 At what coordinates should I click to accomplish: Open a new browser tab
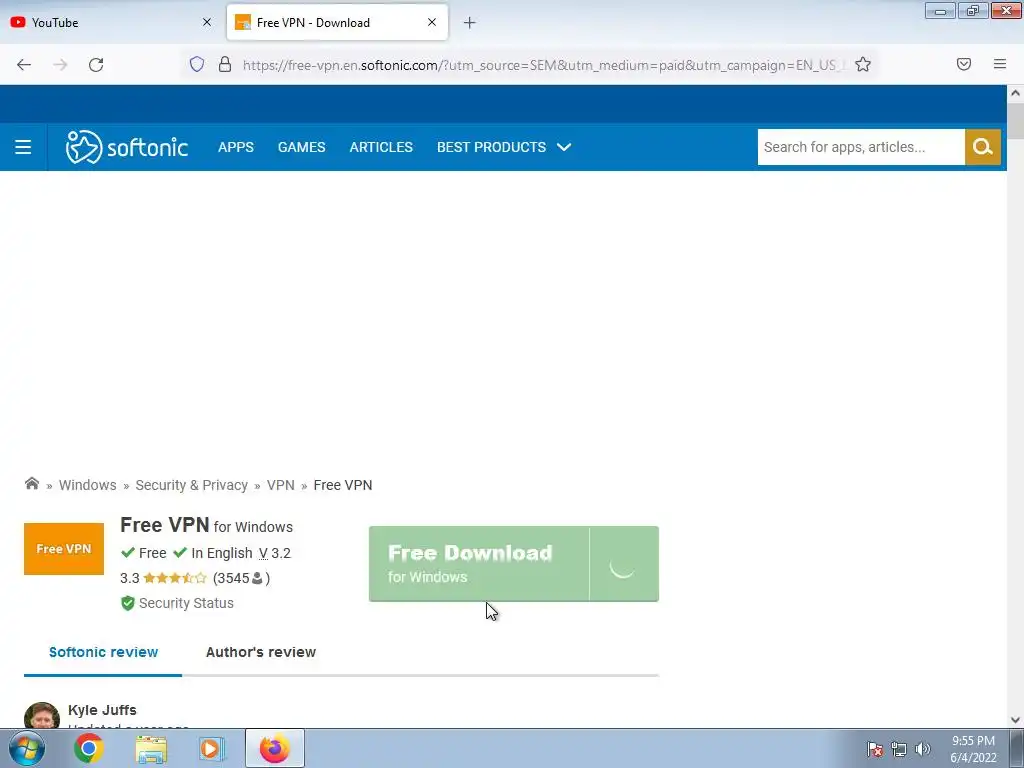469,23
